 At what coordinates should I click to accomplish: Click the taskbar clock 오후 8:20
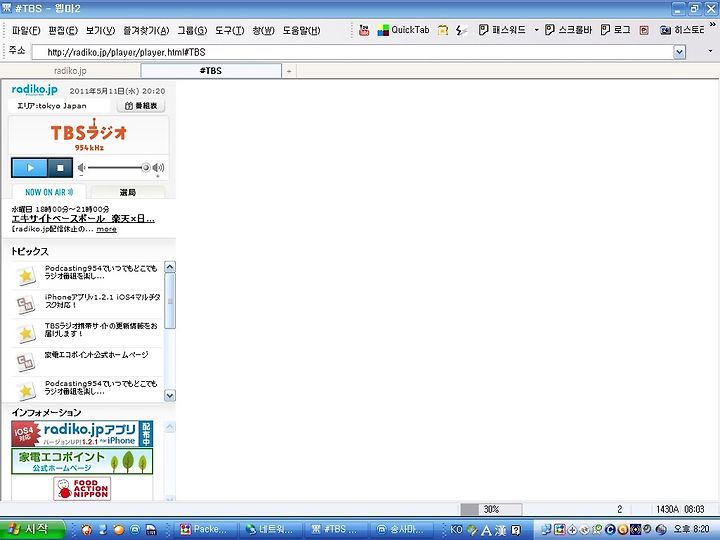click(x=692, y=529)
